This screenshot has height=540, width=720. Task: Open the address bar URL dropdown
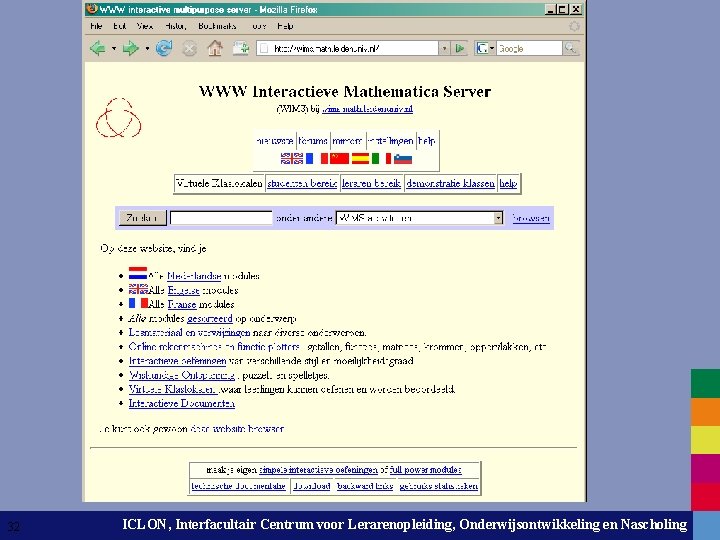tap(444, 48)
